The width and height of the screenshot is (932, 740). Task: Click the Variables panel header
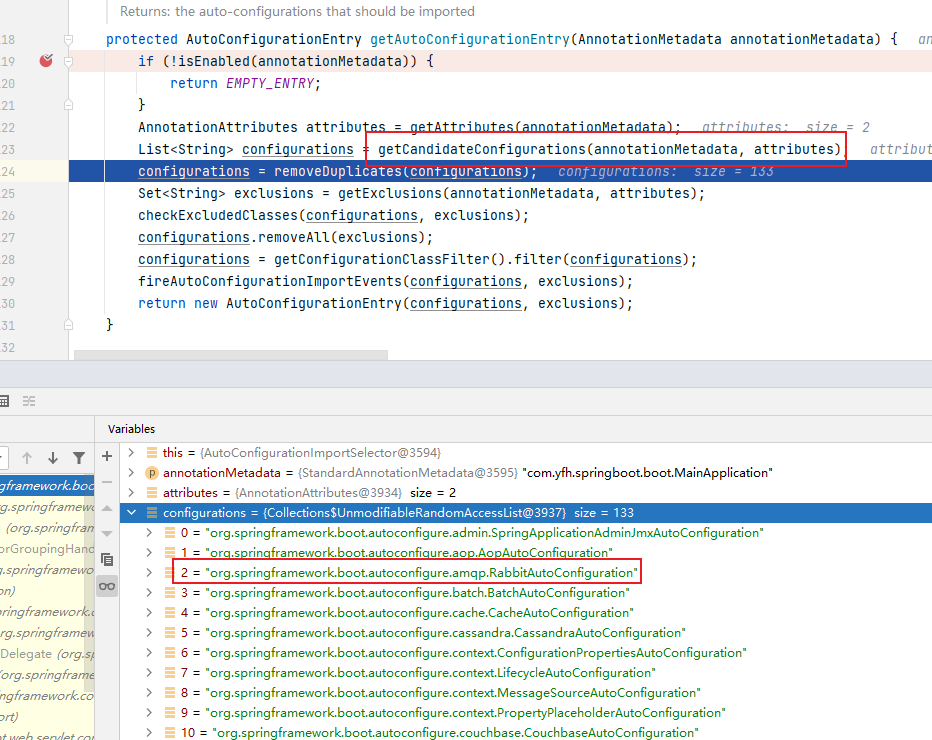pos(131,429)
